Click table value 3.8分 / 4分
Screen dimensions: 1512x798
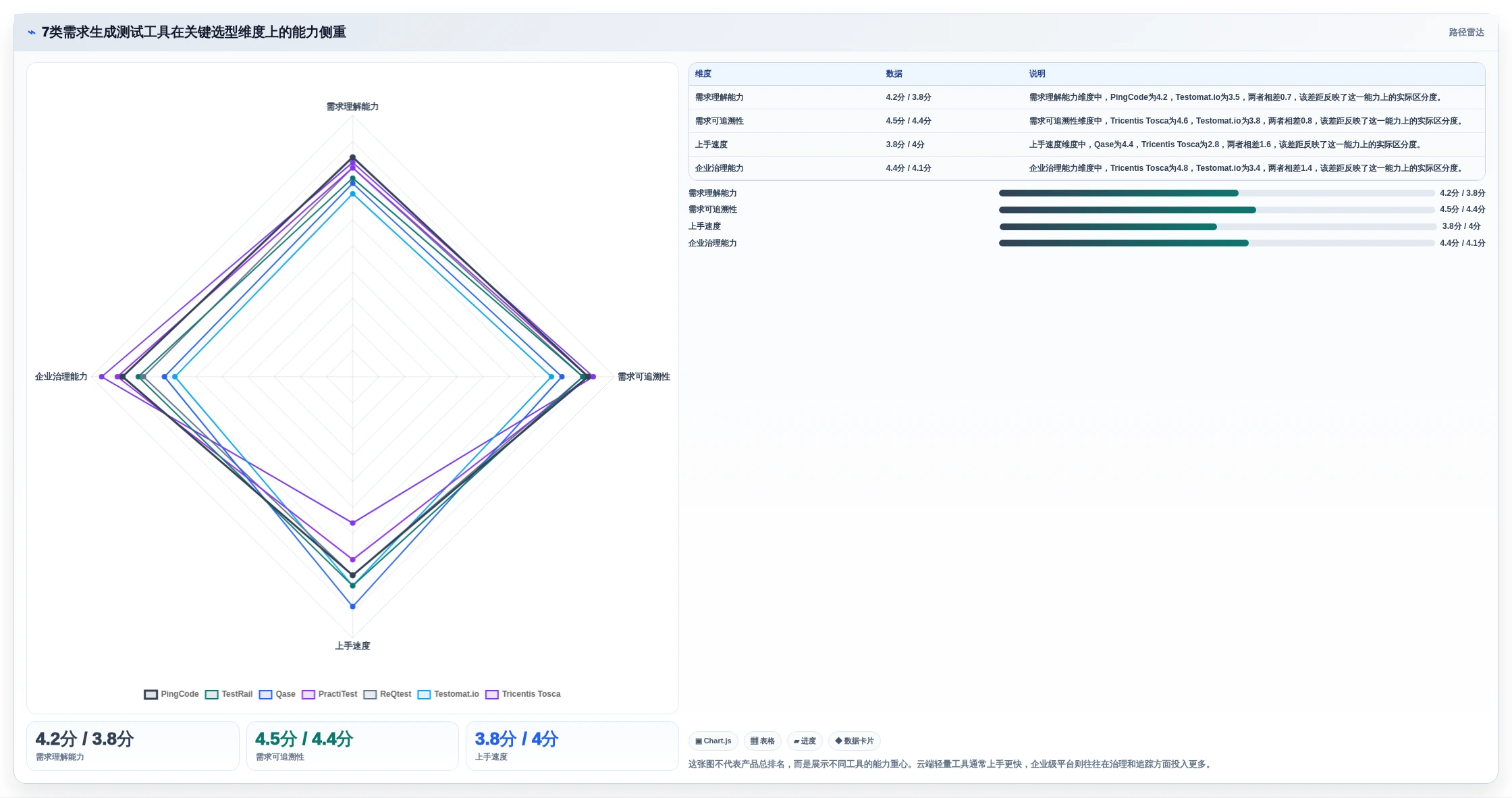[905, 144]
